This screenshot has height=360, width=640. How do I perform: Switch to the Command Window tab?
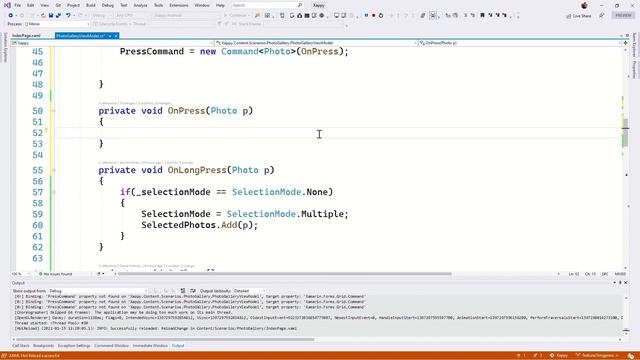click(111, 346)
